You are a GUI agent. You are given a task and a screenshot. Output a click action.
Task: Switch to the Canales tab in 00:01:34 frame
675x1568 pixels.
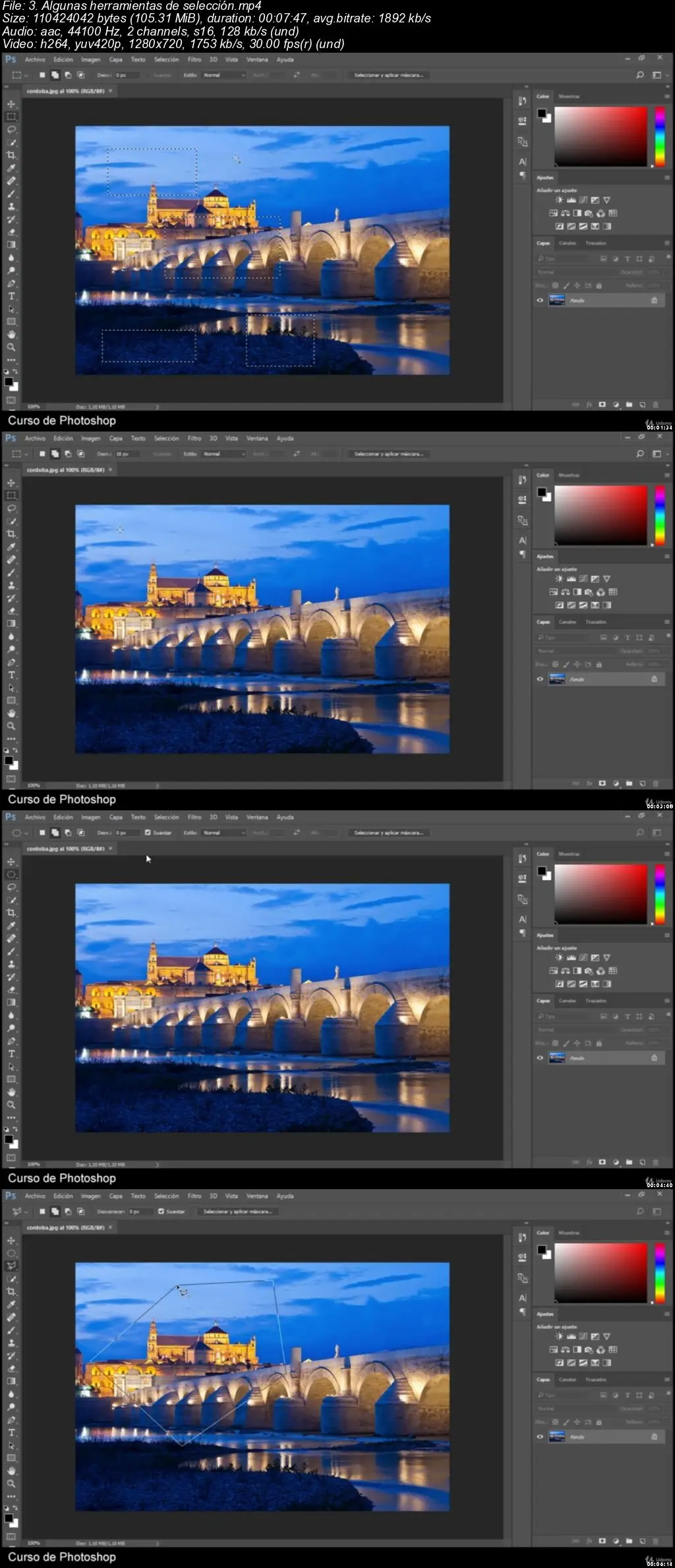coord(568,243)
